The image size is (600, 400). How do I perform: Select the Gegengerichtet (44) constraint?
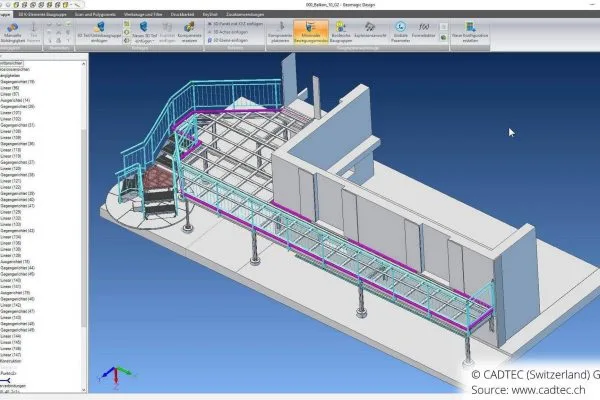click(18, 268)
